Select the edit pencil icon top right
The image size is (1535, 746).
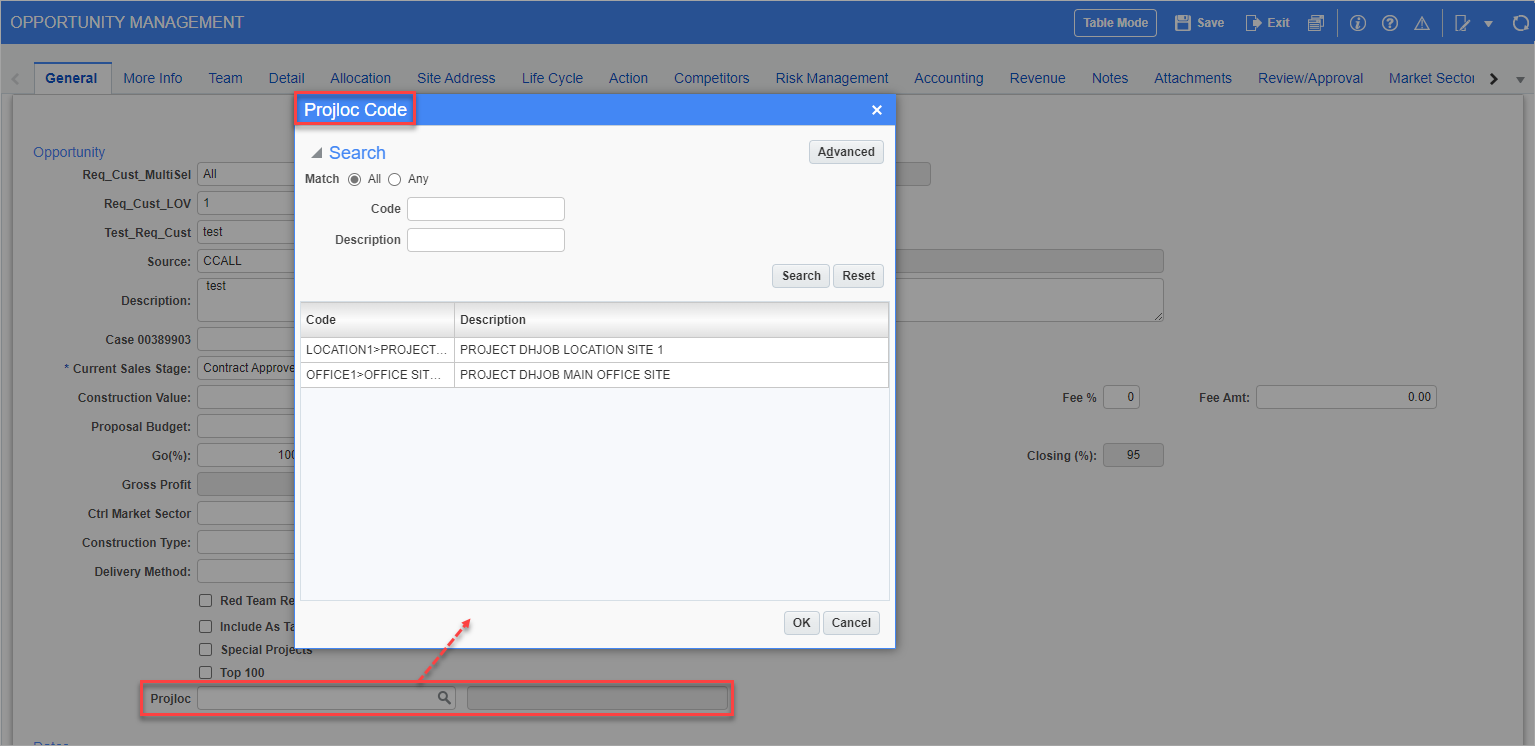[1461, 22]
